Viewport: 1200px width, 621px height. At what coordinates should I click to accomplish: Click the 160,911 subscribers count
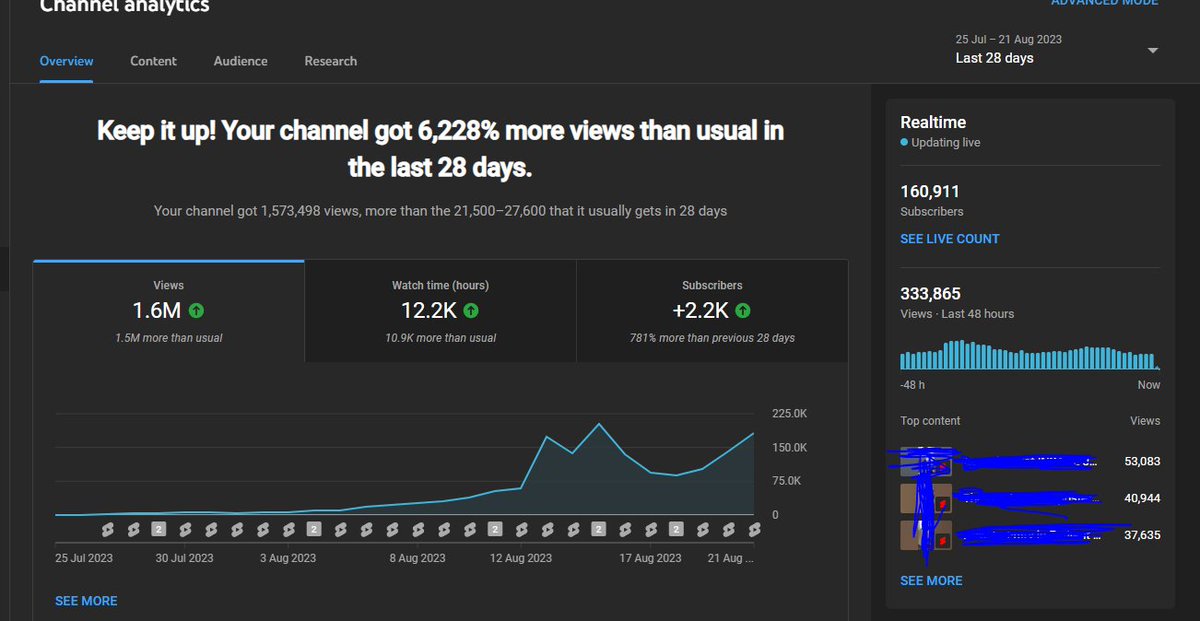[930, 191]
